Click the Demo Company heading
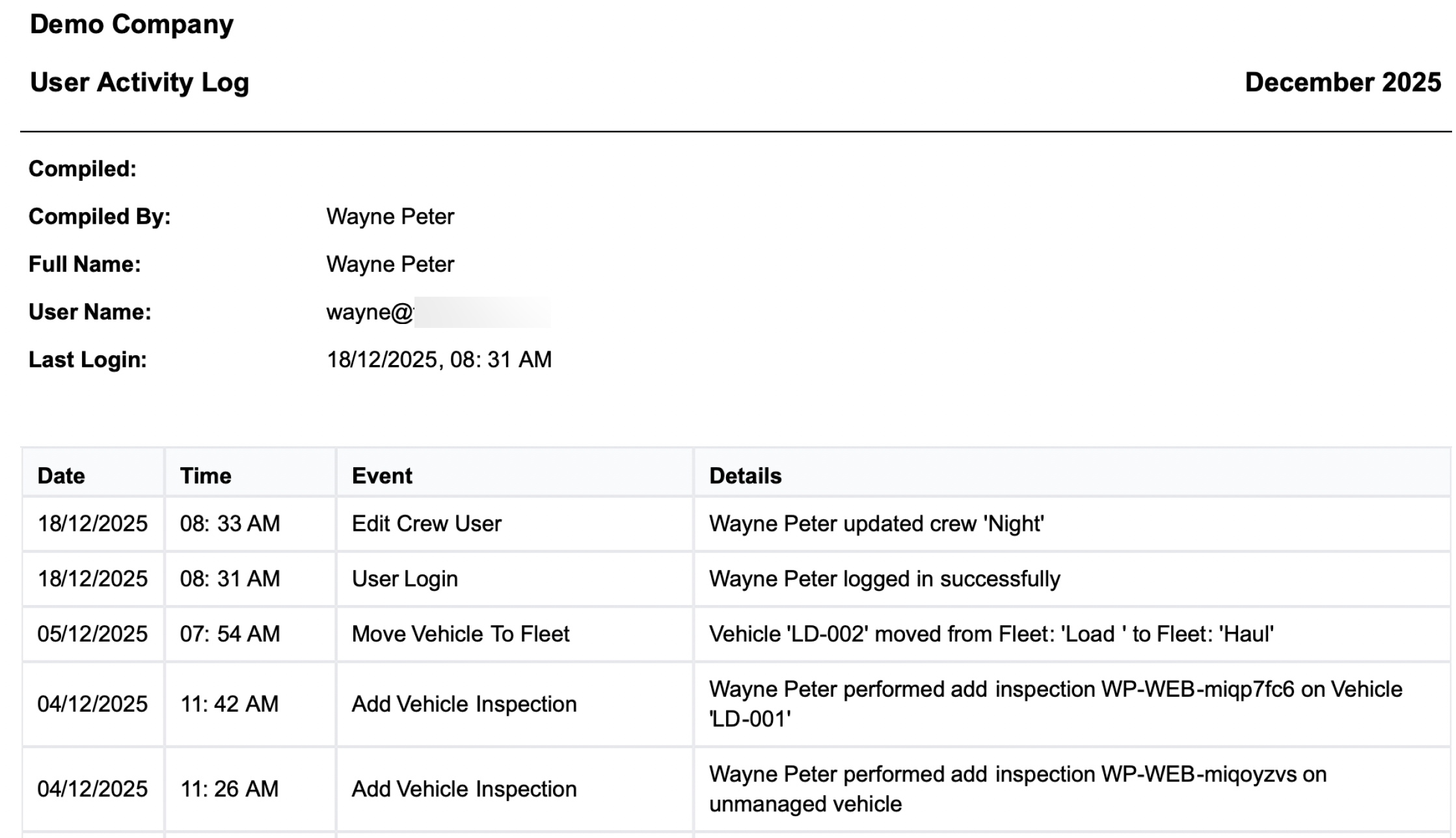 (x=131, y=25)
